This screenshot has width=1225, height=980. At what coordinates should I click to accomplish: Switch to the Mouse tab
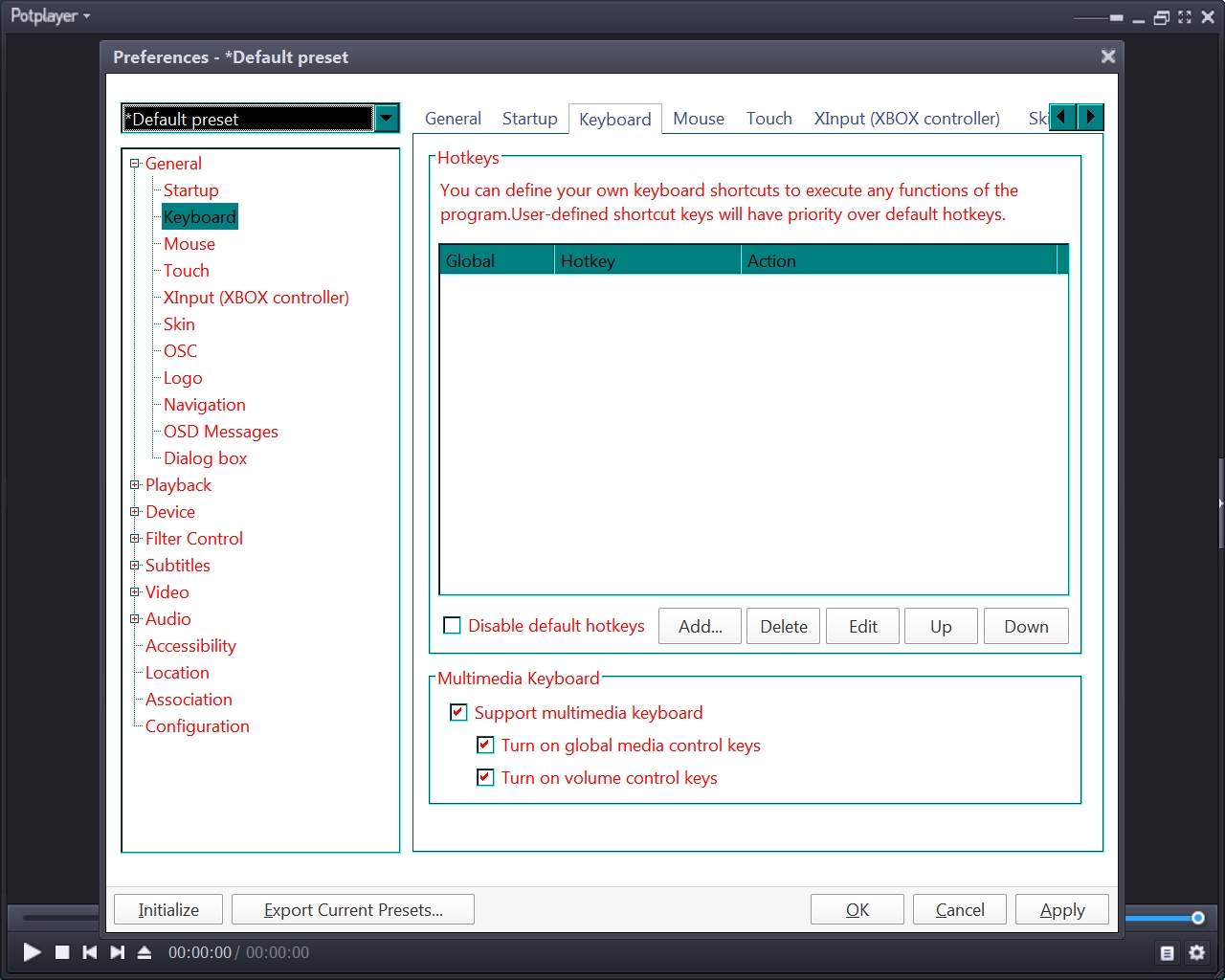(x=699, y=119)
